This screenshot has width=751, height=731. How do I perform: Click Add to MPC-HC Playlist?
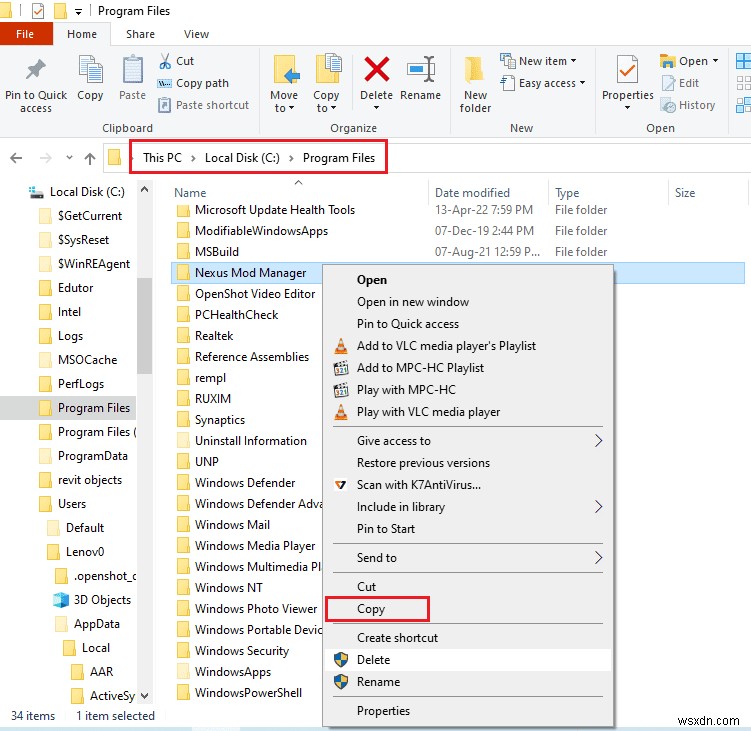coord(467,368)
